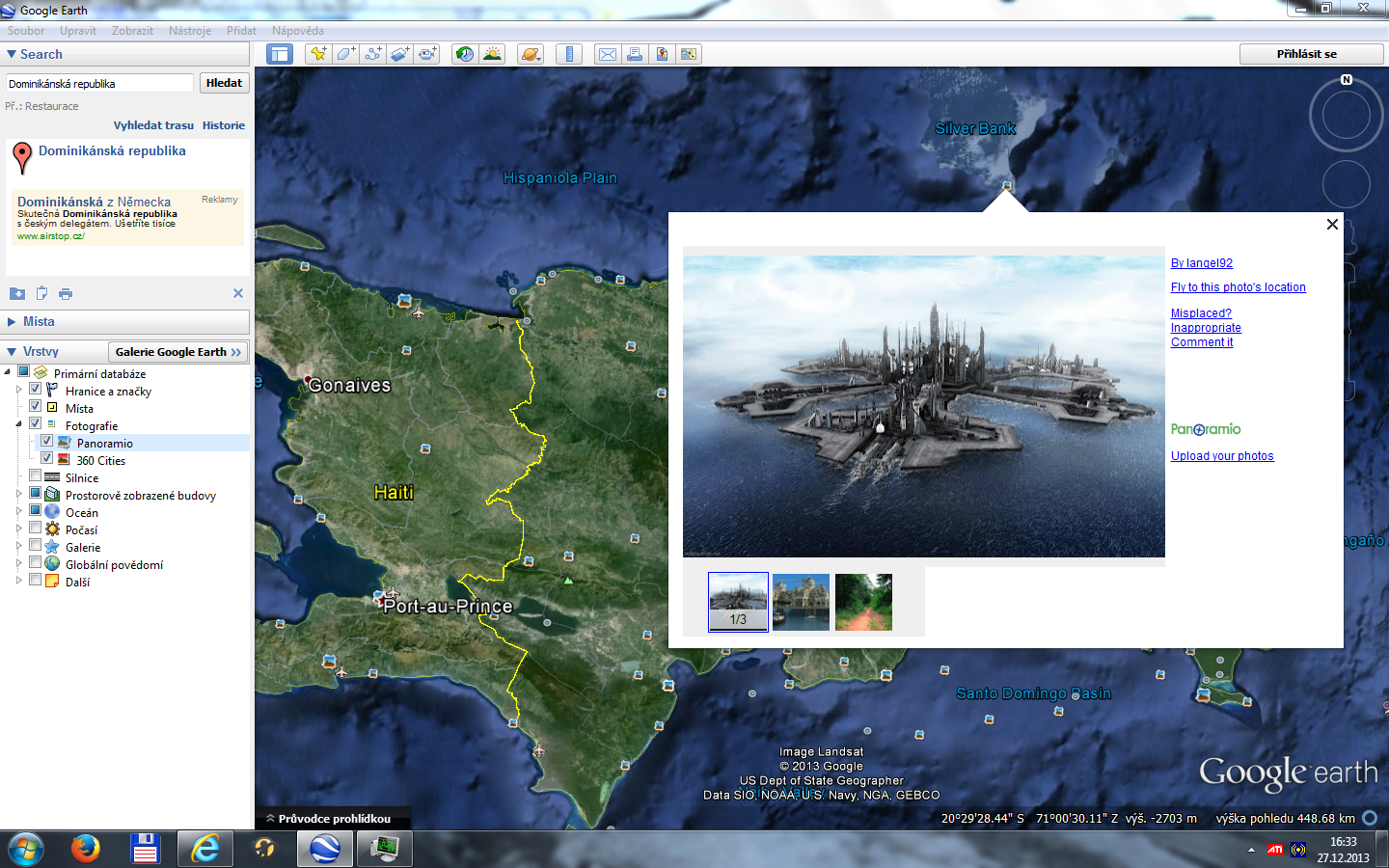
Task: View in Google Maps toolbar icon
Action: pyautogui.click(x=689, y=54)
